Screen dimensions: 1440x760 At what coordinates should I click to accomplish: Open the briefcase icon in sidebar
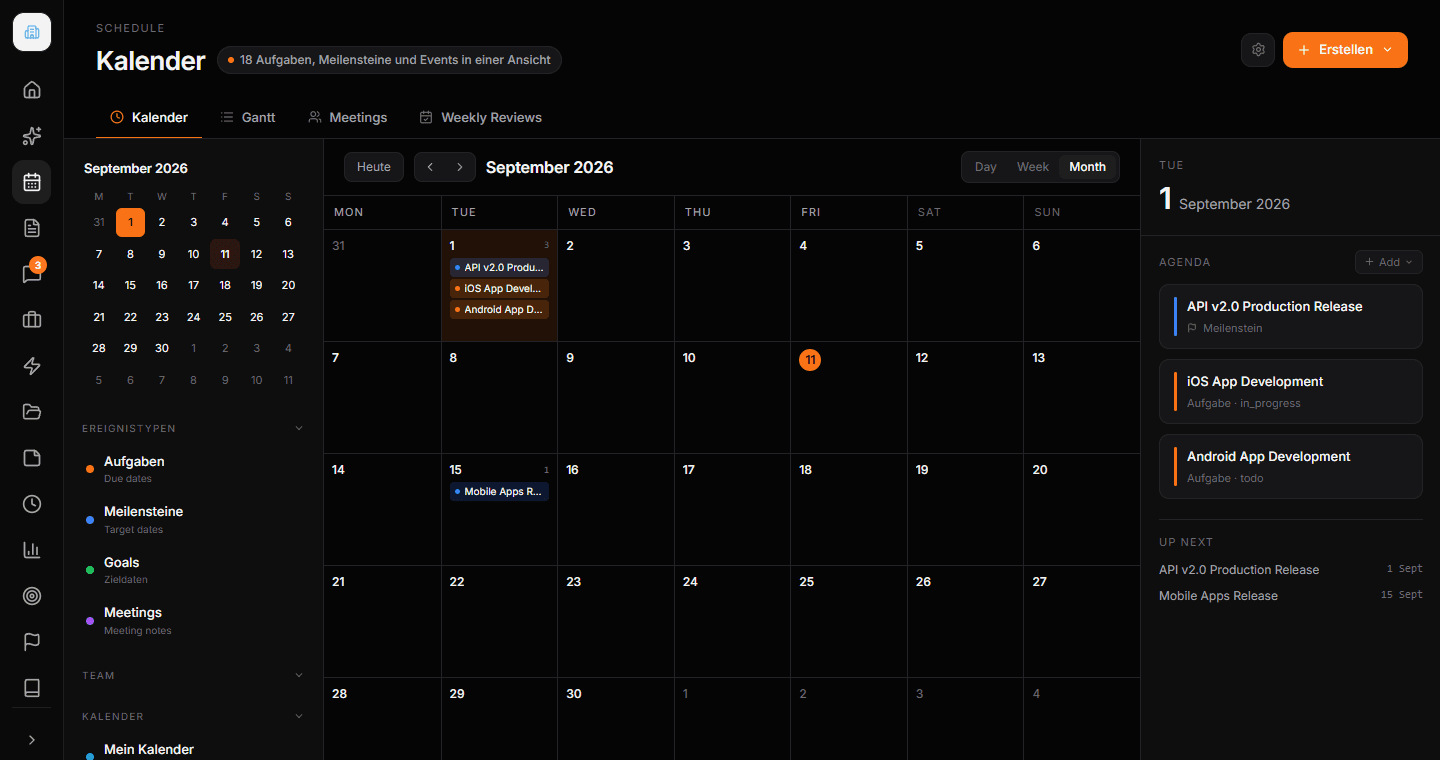tap(32, 320)
